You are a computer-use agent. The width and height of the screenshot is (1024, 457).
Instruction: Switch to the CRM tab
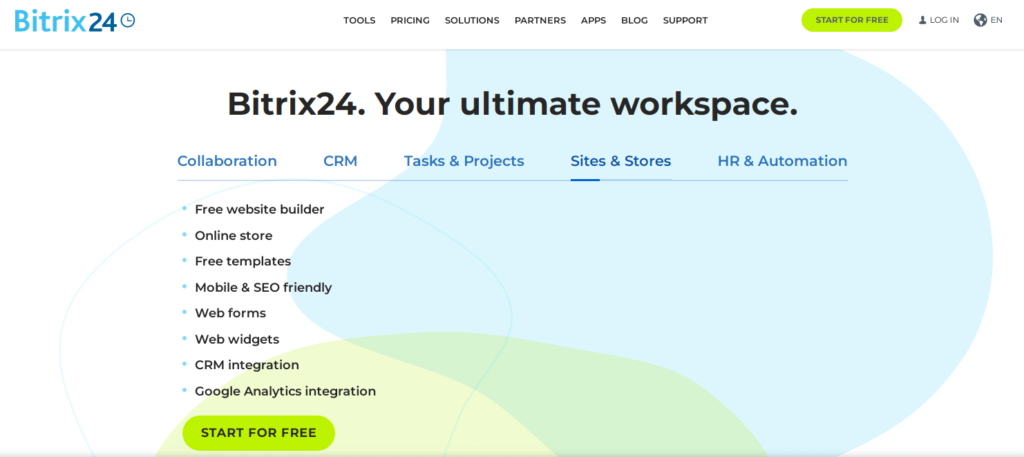tap(340, 161)
